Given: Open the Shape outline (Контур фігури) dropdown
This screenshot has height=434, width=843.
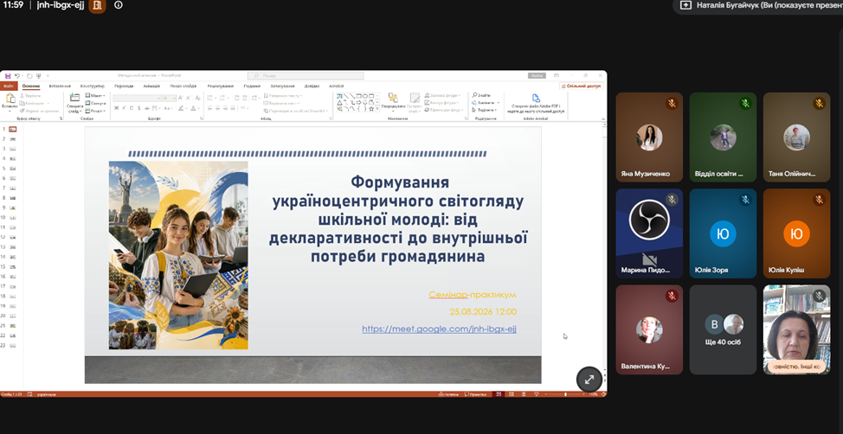Looking at the screenshot, I should 441,103.
